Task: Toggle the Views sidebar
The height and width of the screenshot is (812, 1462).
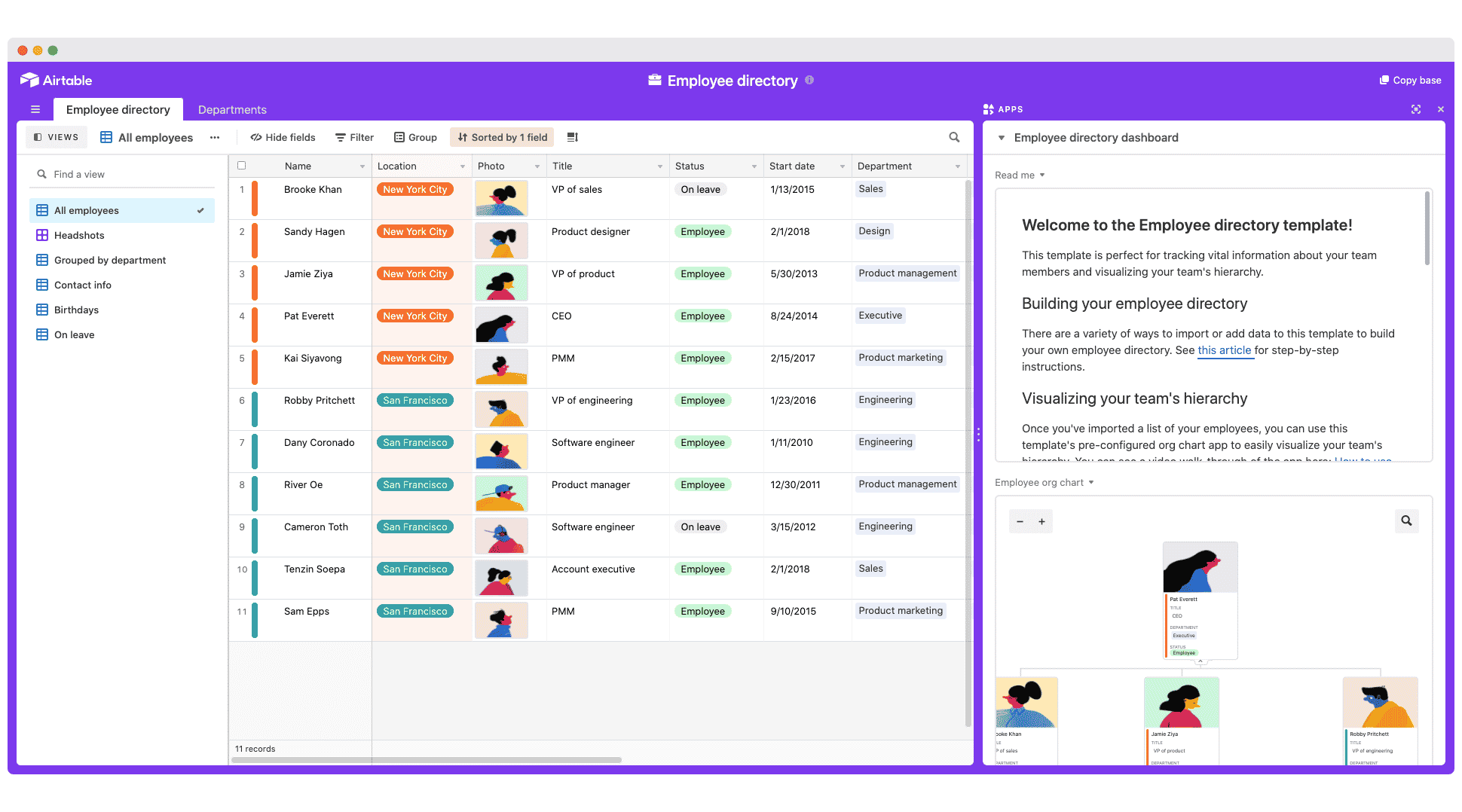Action: (56, 137)
